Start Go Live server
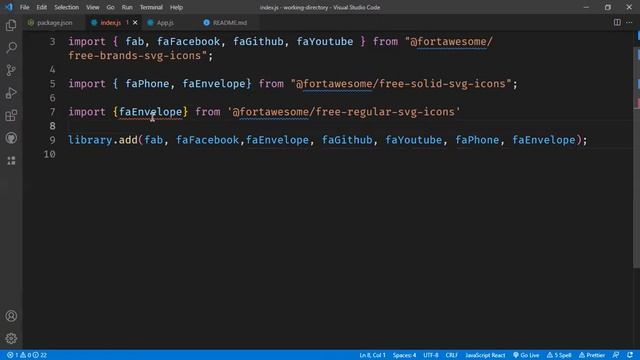The width and height of the screenshot is (640, 360). pos(526,355)
